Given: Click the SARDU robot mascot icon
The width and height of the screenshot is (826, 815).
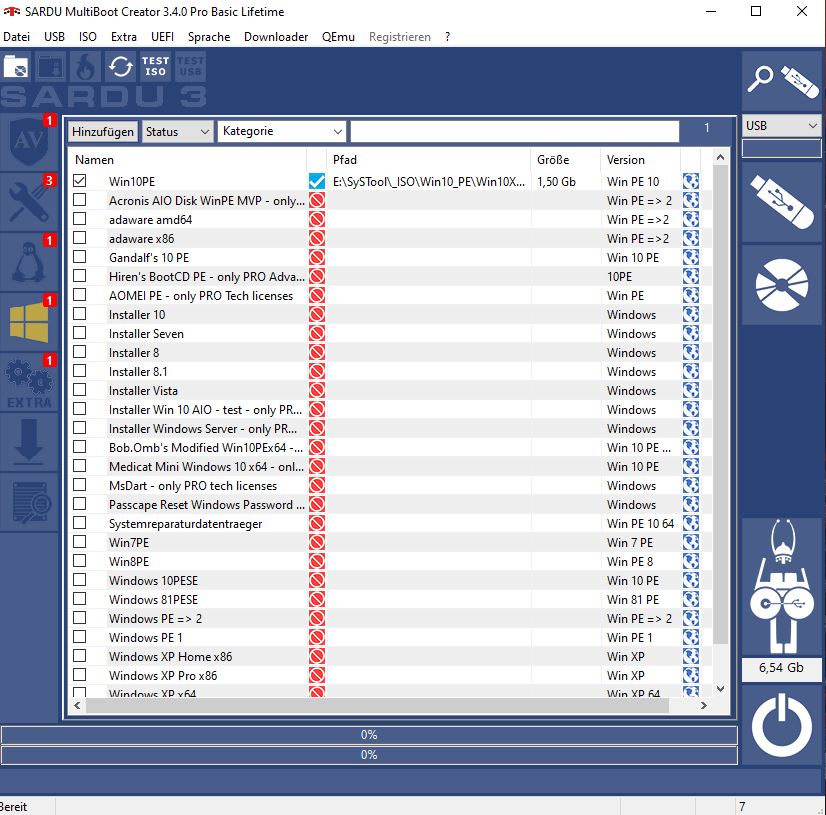Looking at the screenshot, I should 782,586.
